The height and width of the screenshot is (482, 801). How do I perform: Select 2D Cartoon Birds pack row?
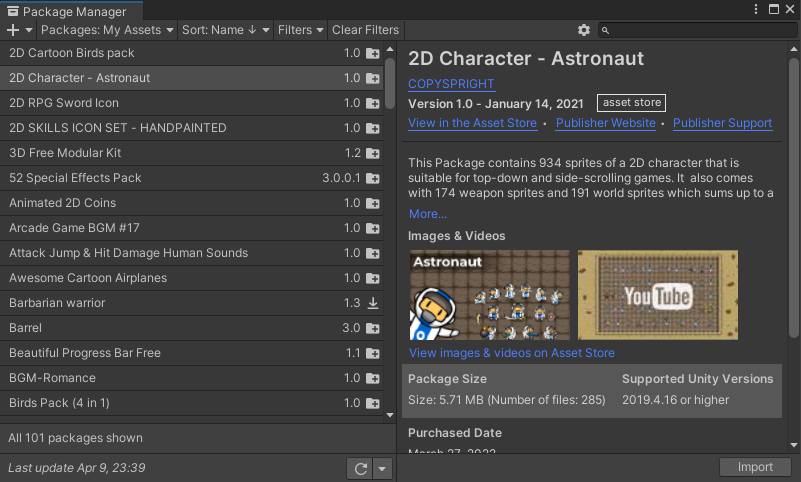192,53
